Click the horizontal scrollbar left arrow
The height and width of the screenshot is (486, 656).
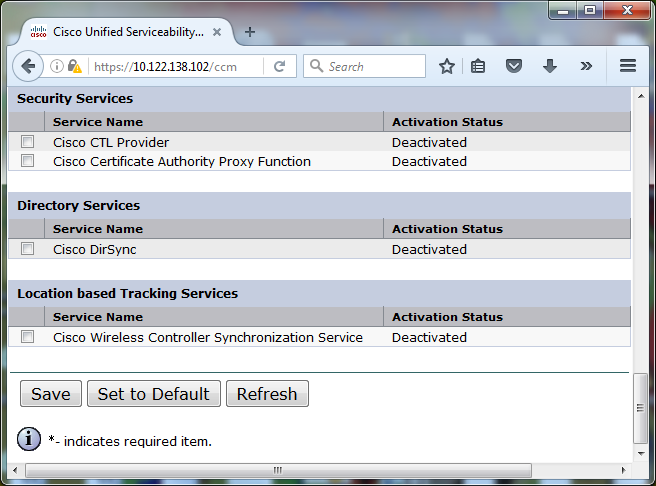pos(15,470)
